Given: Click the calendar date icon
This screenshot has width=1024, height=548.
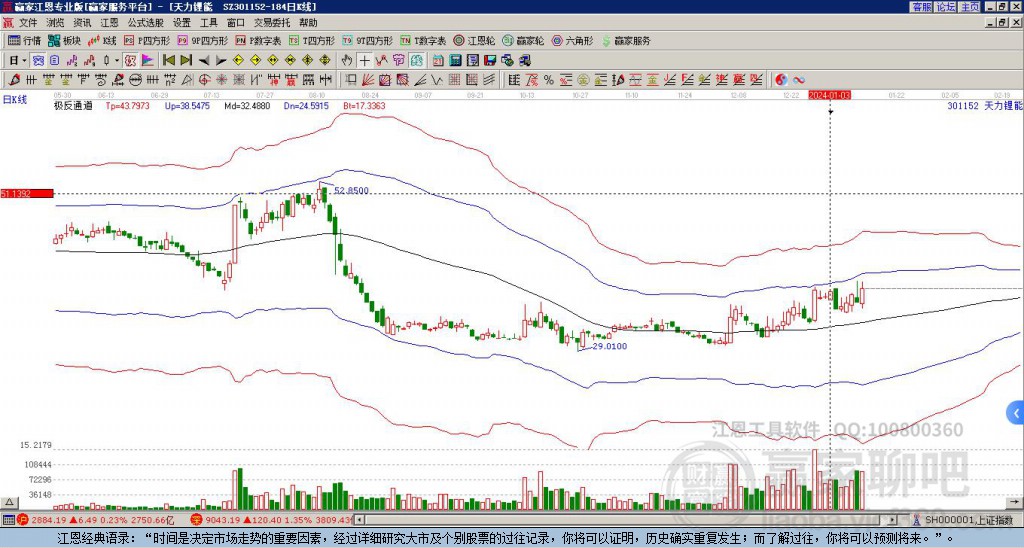Looking at the screenshot, I should point(438,60).
